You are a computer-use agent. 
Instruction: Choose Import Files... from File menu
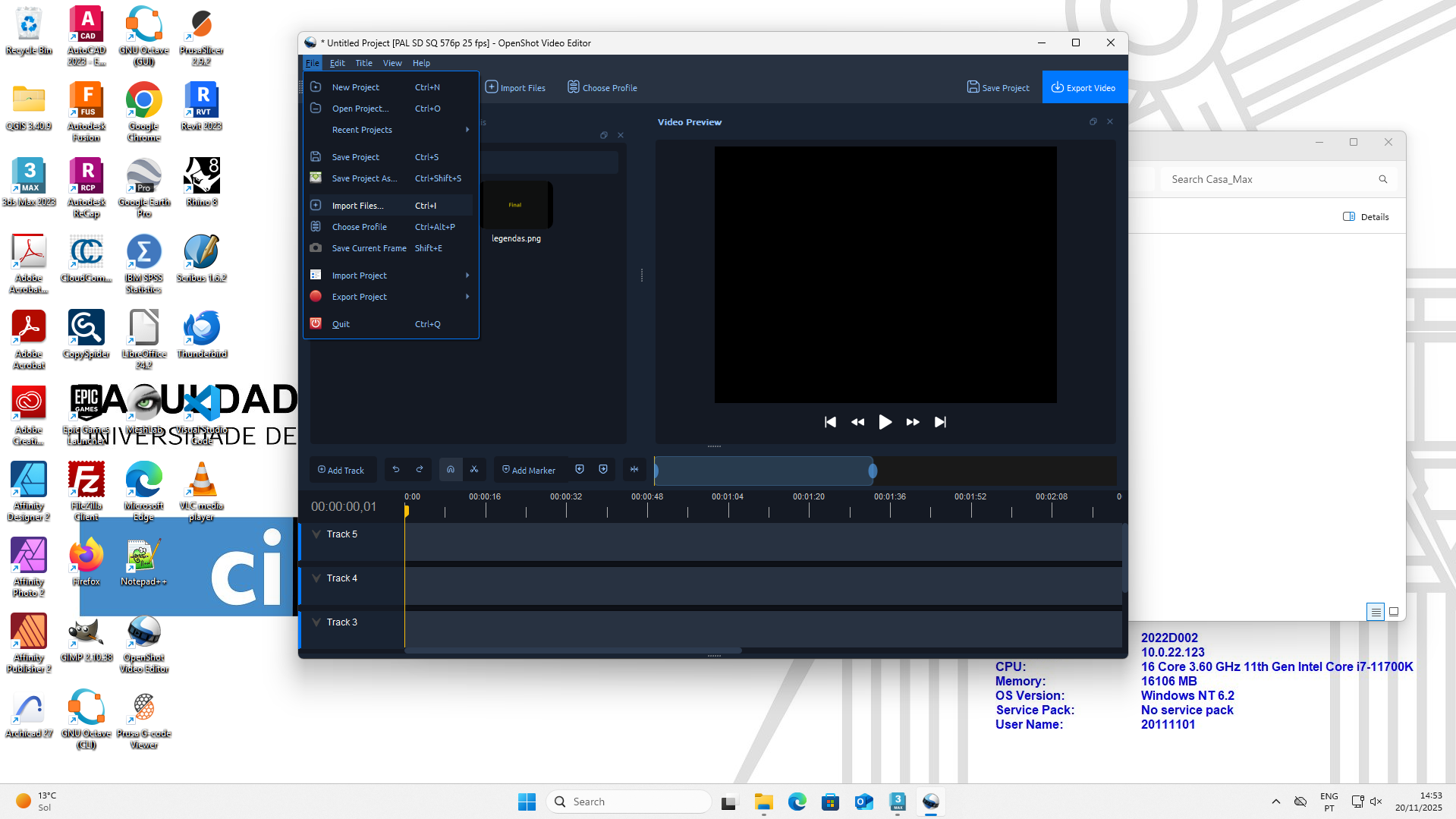(x=357, y=206)
